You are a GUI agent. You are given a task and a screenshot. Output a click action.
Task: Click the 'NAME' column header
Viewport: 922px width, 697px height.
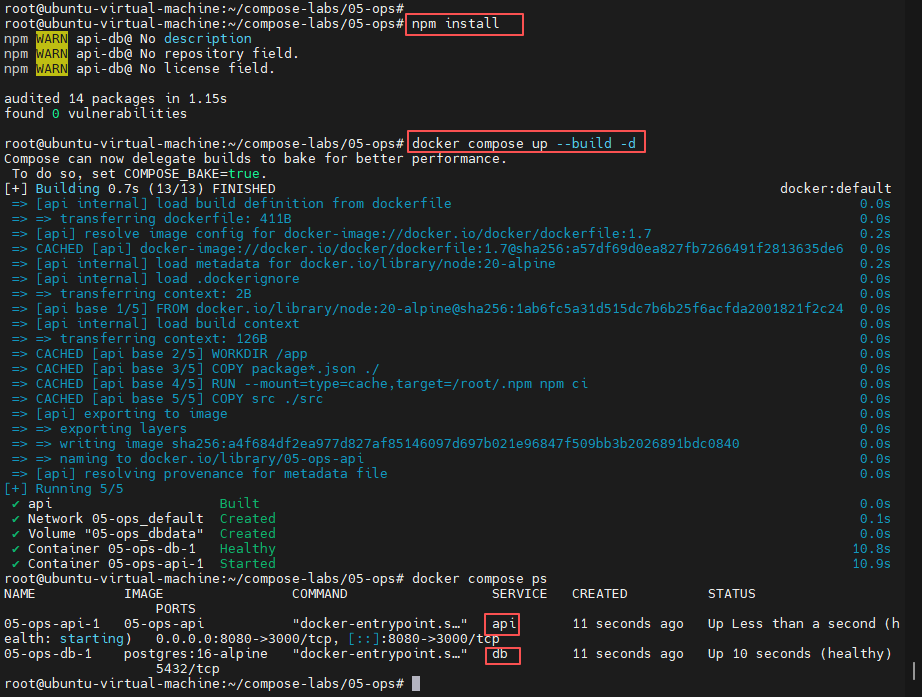click(x=19, y=594)
